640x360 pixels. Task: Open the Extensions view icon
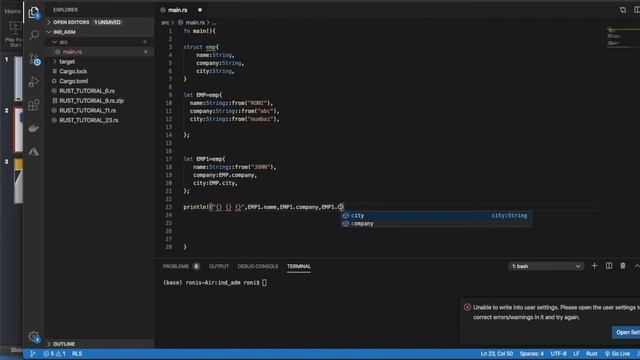34,105
